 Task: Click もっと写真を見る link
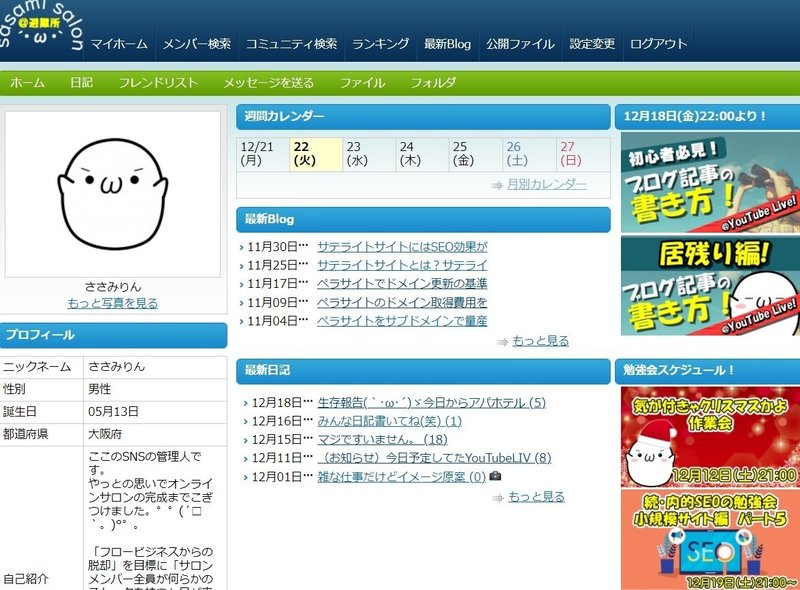113,303
